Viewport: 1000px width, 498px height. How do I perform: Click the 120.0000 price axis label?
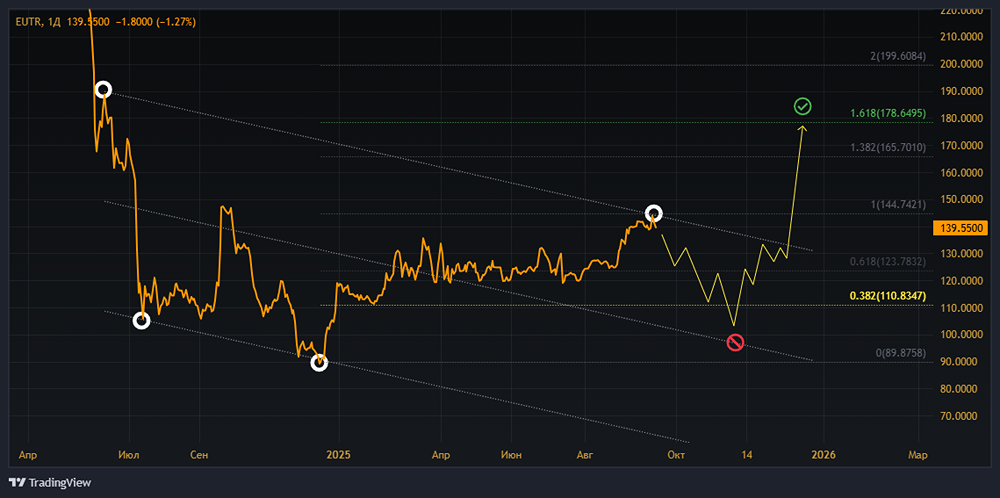coord(960,281)
